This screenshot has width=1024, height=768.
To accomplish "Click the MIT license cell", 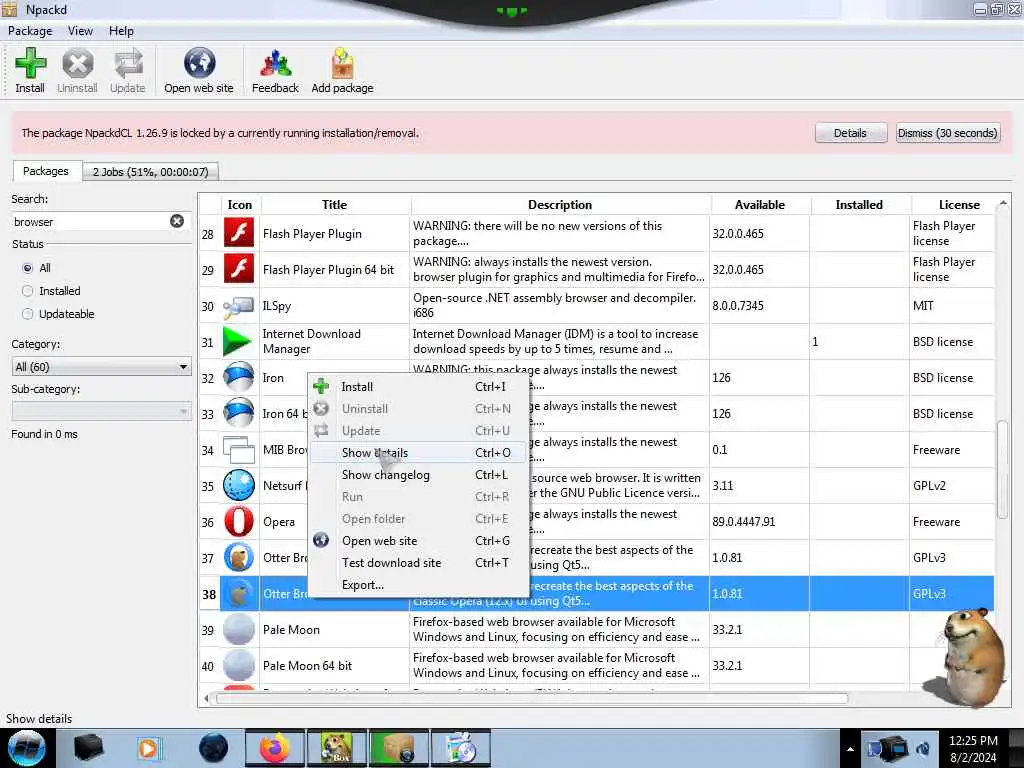I will pos(952,306).
